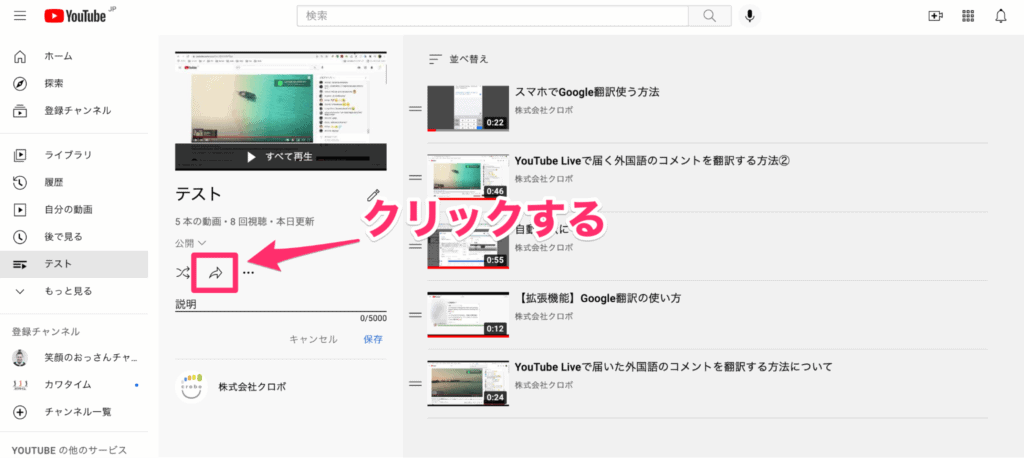Open 株式会社クロボ under スマホでGoogle翻訳 video
The width and height of the screenshot is (1024, 458).
point(544,110)
